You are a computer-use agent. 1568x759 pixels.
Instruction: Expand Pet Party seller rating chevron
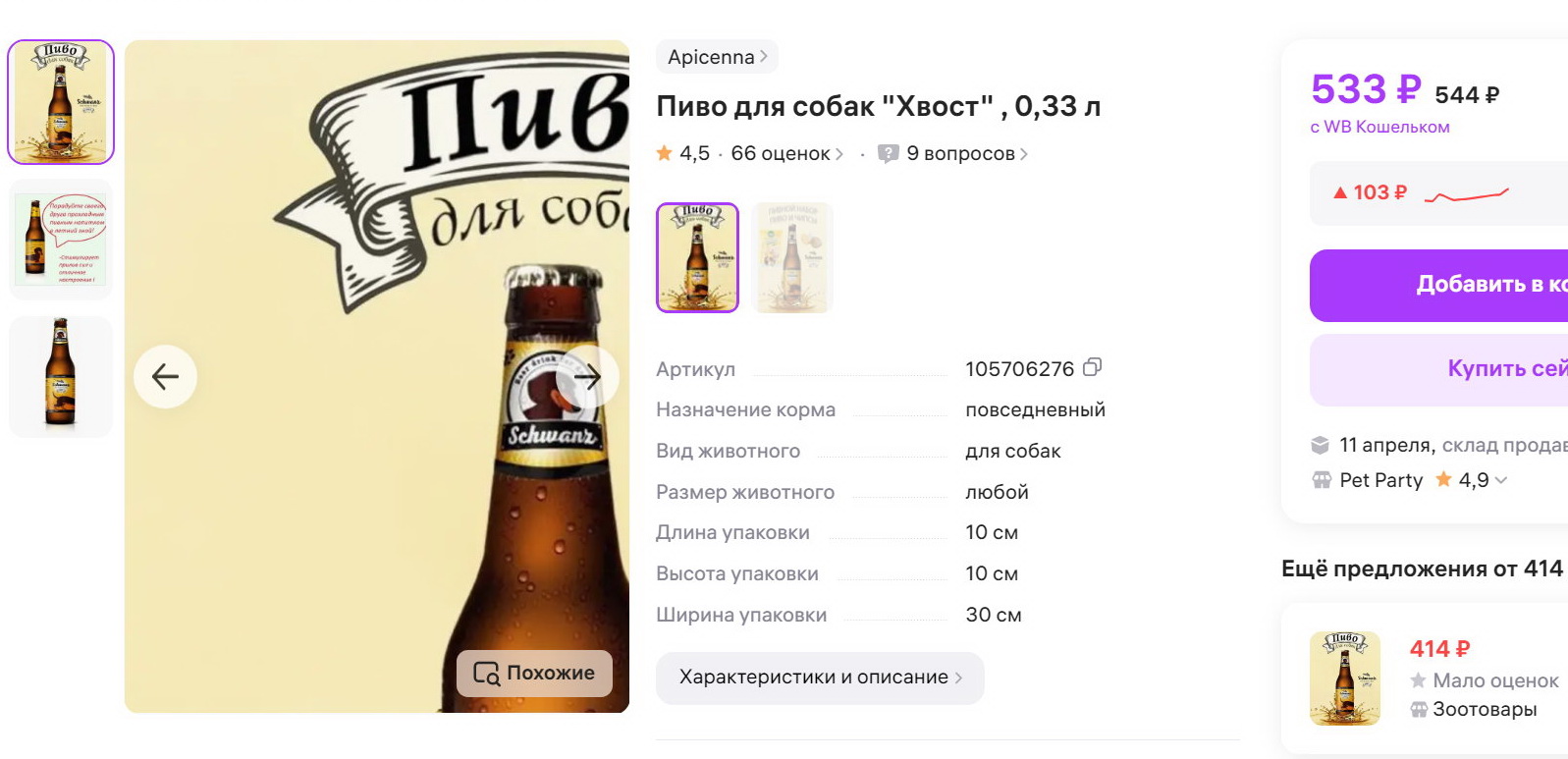(x=1501, y=480)
